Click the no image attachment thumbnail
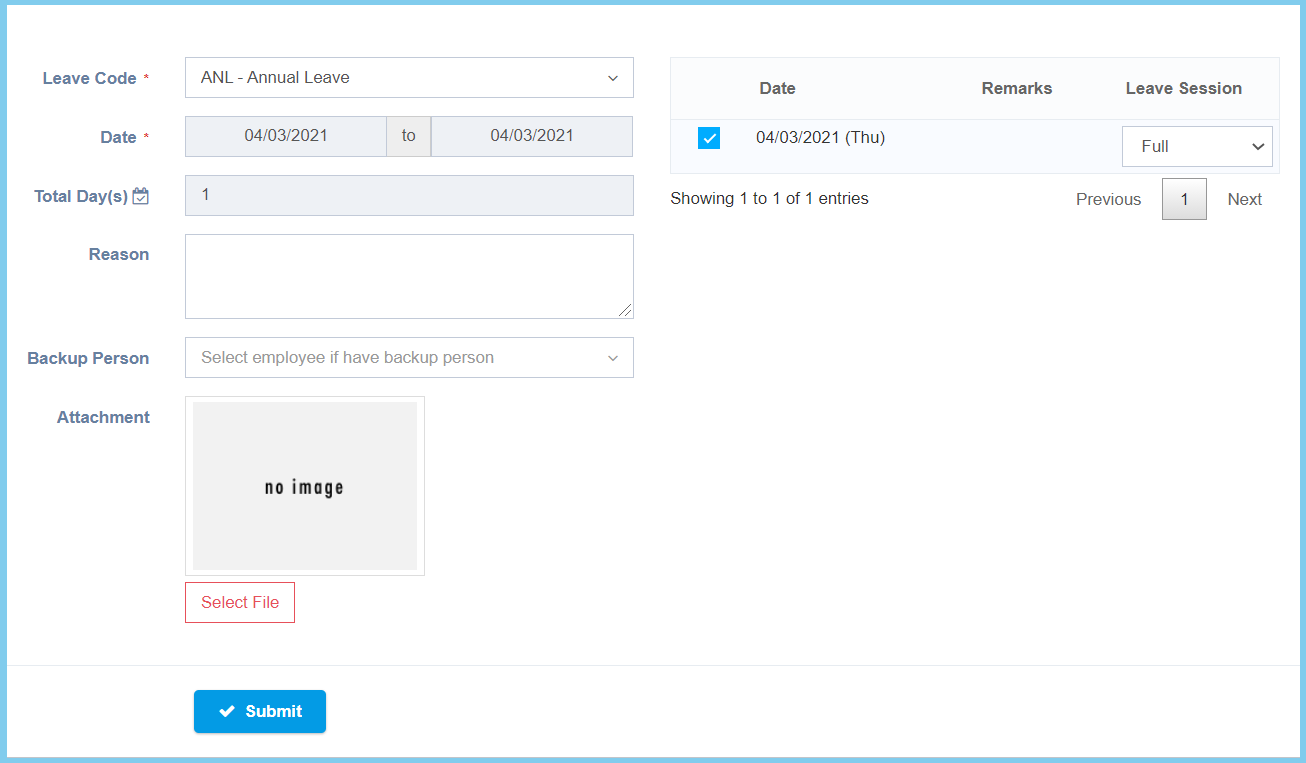1306x763 pixels. (x=305, y=486)
